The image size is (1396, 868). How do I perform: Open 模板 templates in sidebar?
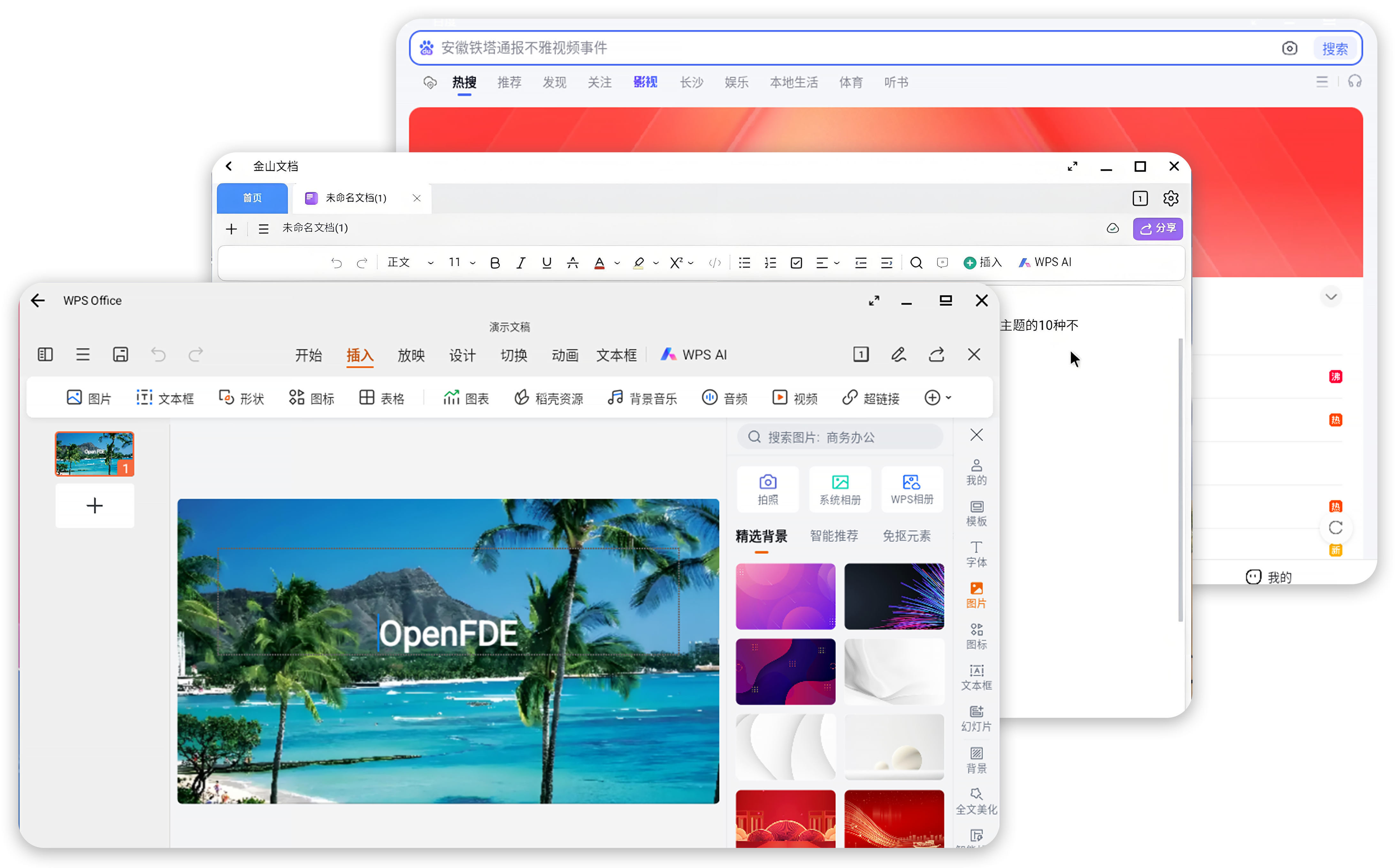click(976, 514)
